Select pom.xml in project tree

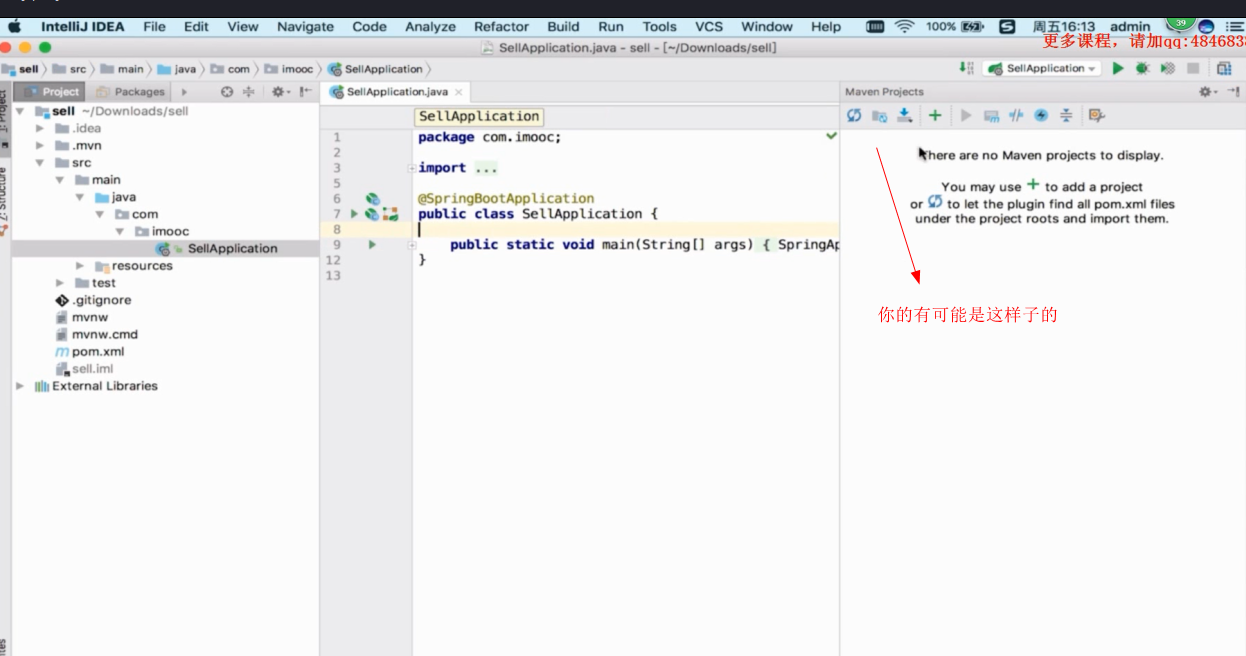(90, 352)
